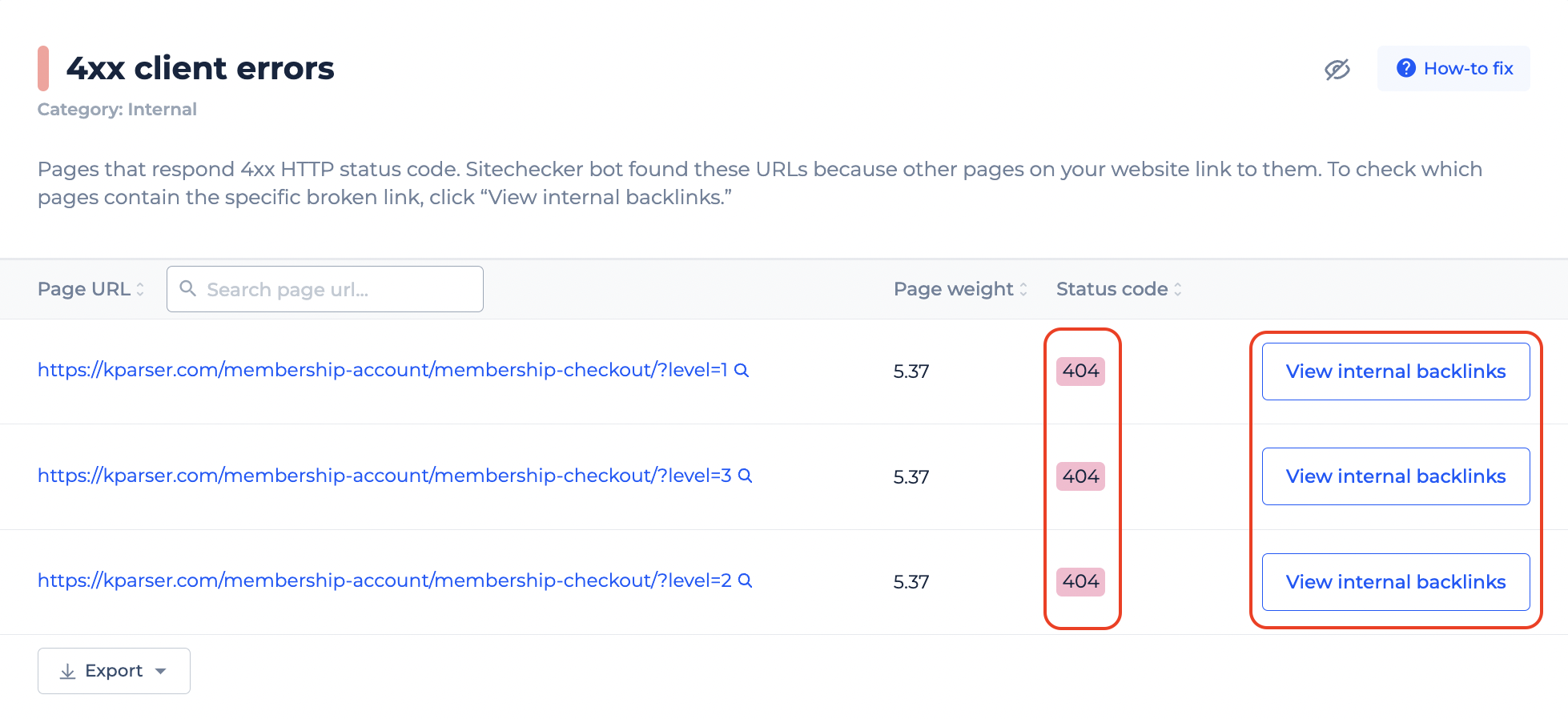1568x719 pixels.
Task: Click the 404 badge in first row
Action: pos(1080,372)
